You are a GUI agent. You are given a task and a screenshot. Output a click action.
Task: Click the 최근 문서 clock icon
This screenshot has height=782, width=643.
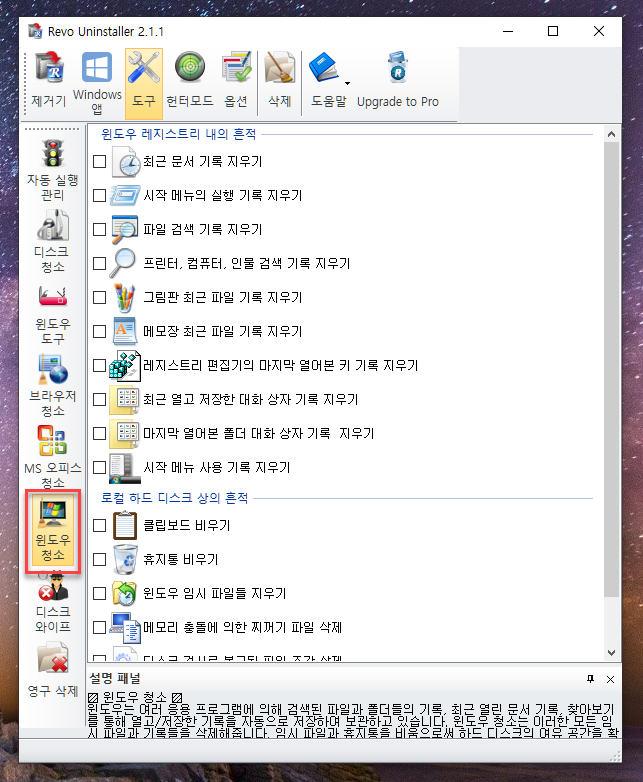125,162
